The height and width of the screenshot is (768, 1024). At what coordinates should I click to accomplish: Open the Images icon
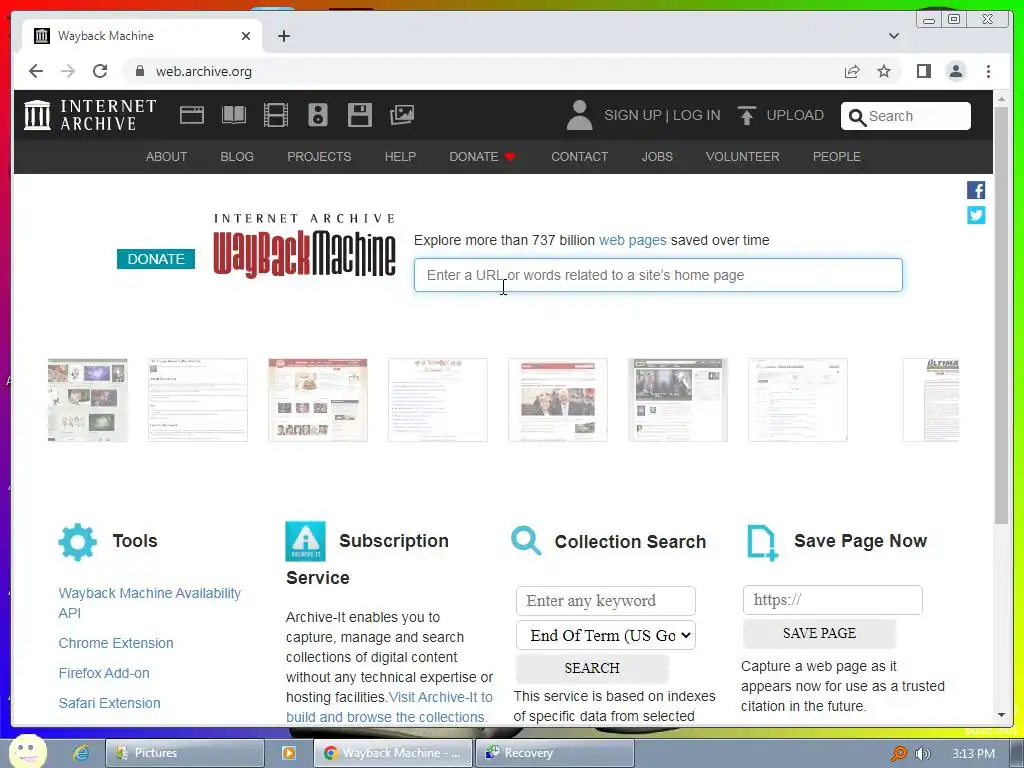tap(402, 115)
